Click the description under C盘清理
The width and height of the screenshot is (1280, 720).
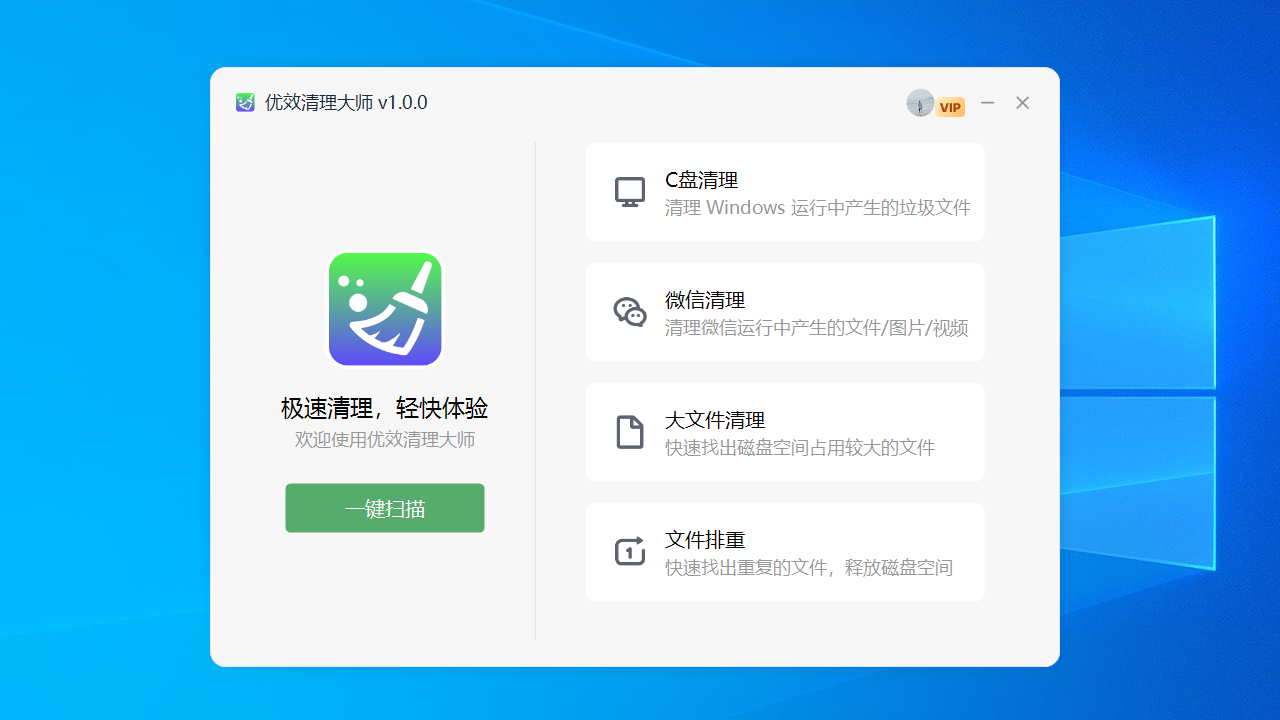coord(817,207)
